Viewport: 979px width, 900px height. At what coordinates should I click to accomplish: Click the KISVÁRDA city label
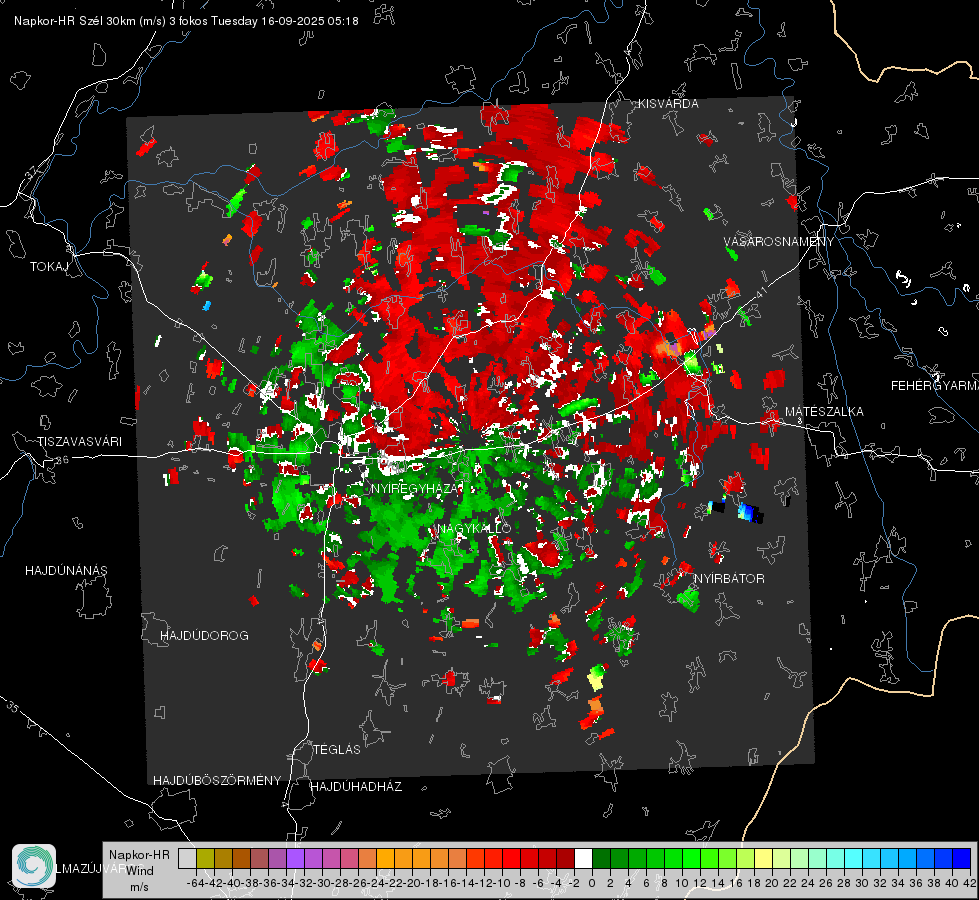(668, 104)
